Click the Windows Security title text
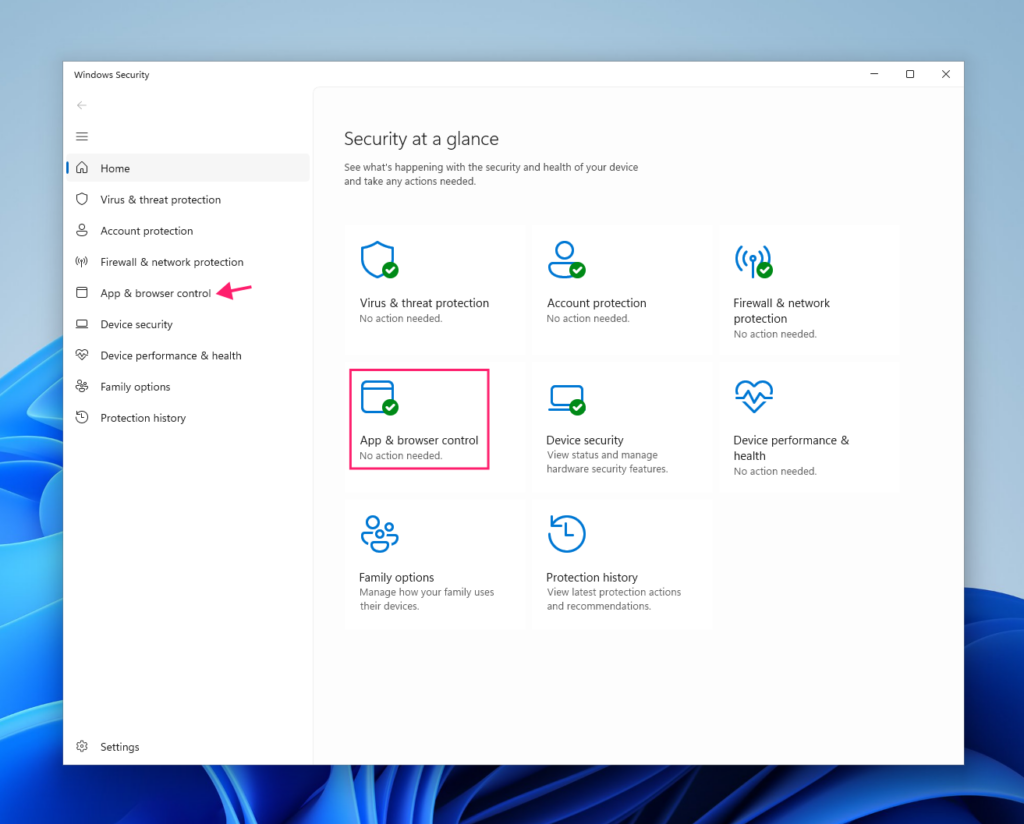 (112, 74)
